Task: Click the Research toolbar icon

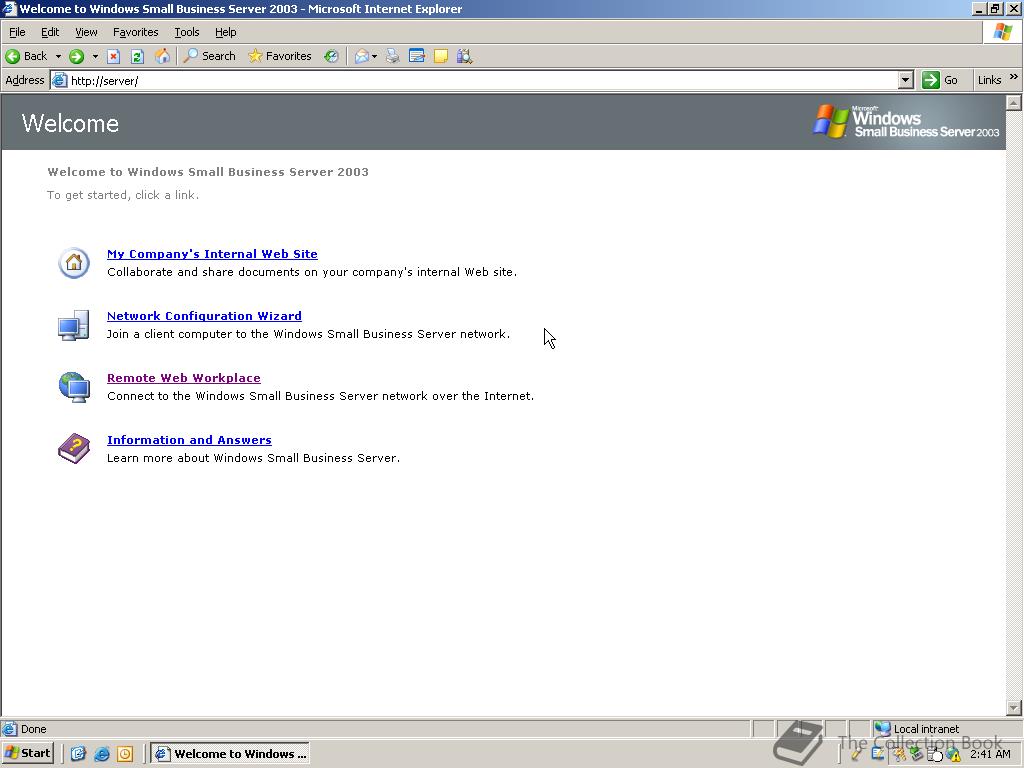Action: (464, 56)
